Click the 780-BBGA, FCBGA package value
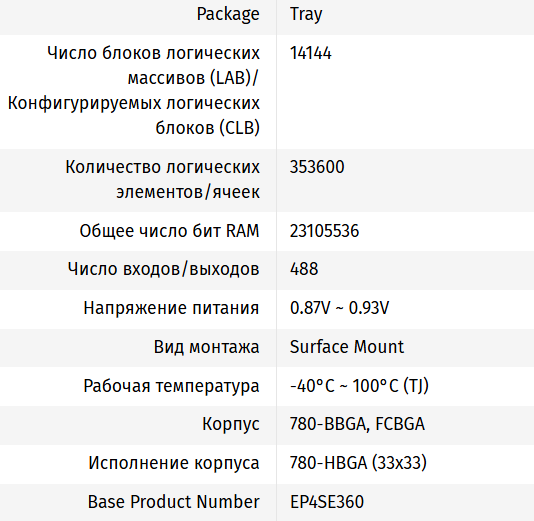This screenshot has height=521, width=534. tap(357, 424)
